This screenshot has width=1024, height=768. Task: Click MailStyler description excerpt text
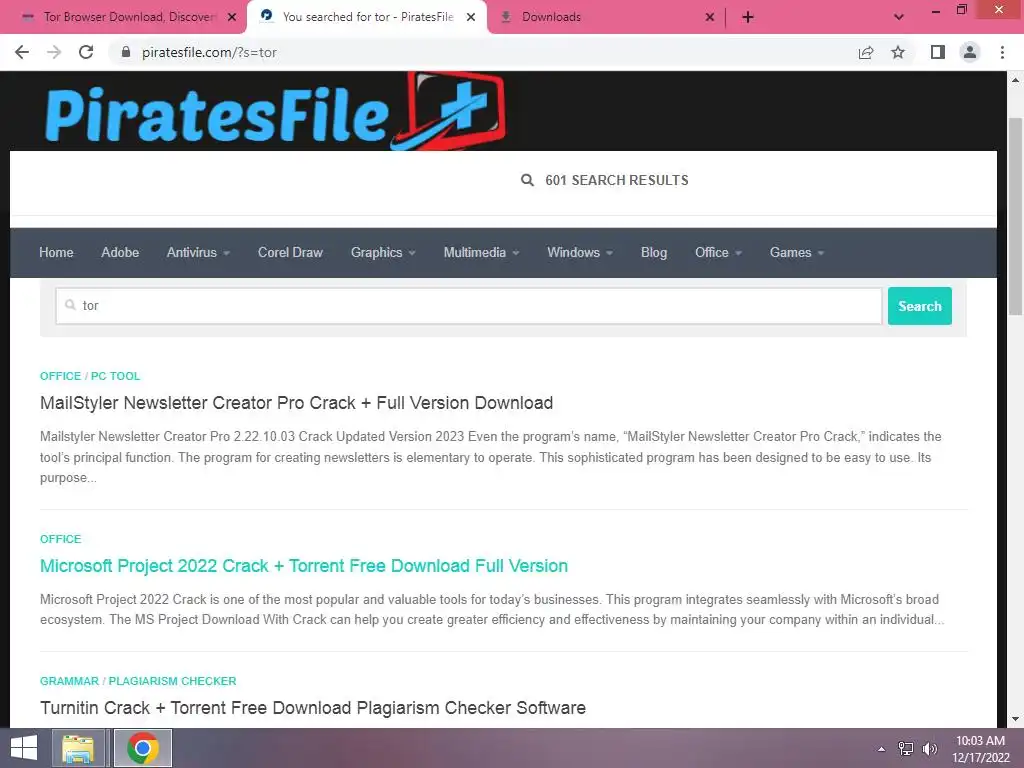tap(490, 457)
